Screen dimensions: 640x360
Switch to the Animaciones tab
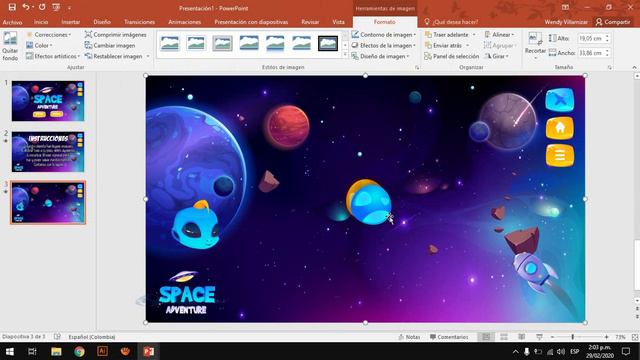pyautogui.click(x=184, y=22)
